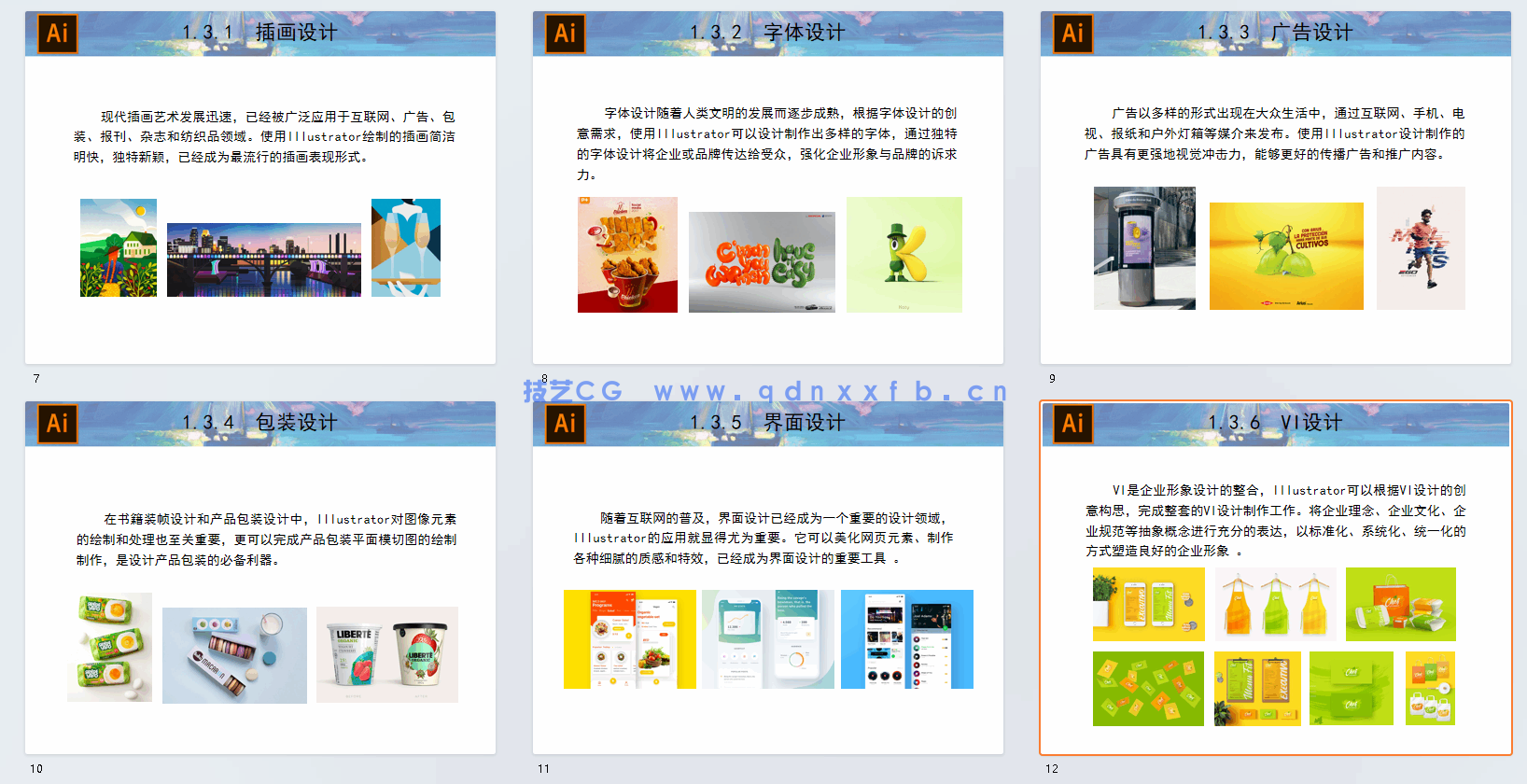The width and height of the screenshot is (1527, 784).
Task: Click slide number label 11
Action: pyautogui.click(x=544, y=769)
